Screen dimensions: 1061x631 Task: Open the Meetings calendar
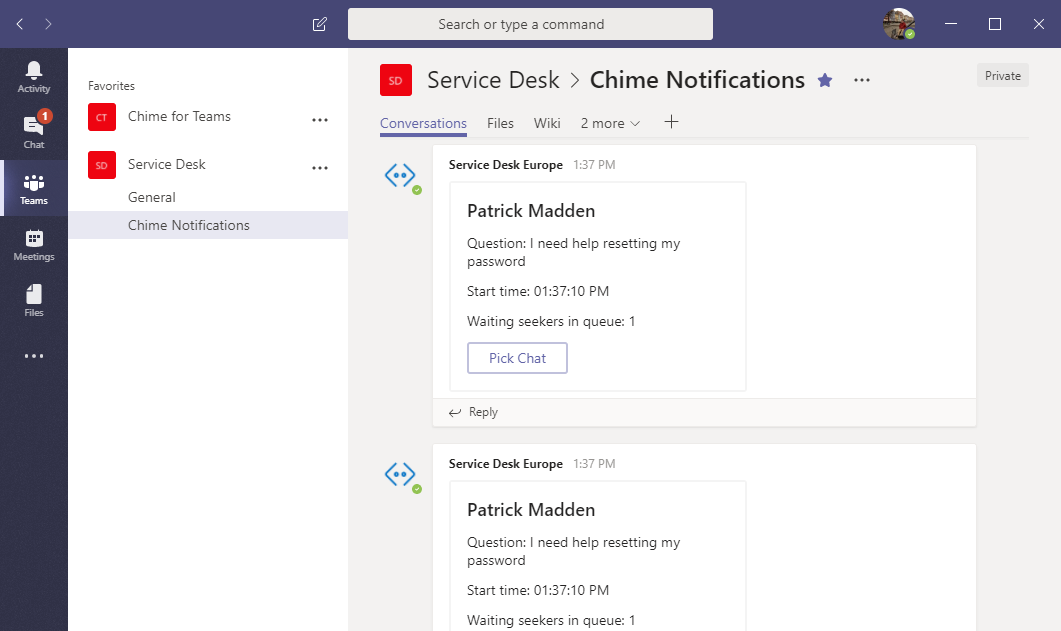34,245
